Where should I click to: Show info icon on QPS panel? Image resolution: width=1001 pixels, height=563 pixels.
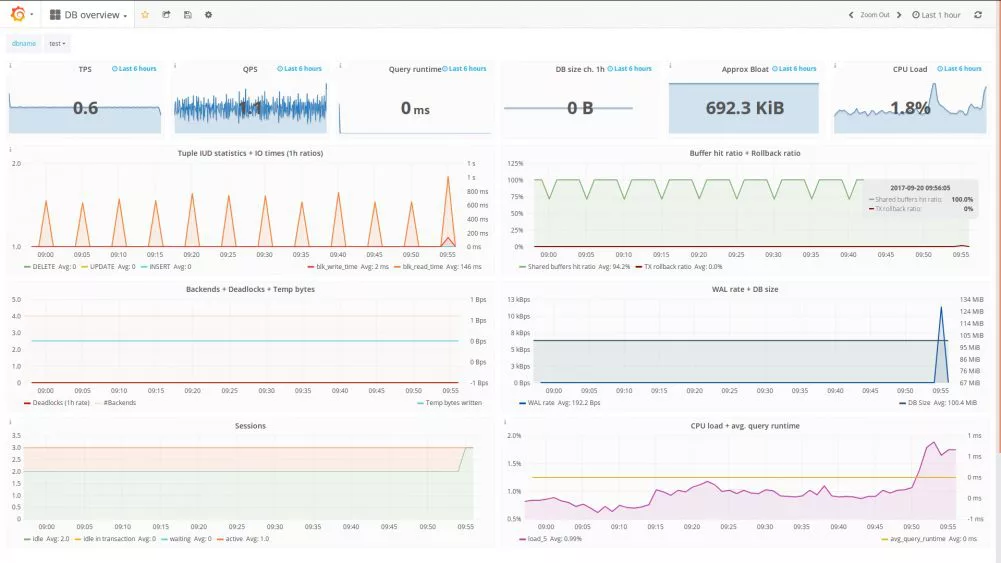coord(175,64)
